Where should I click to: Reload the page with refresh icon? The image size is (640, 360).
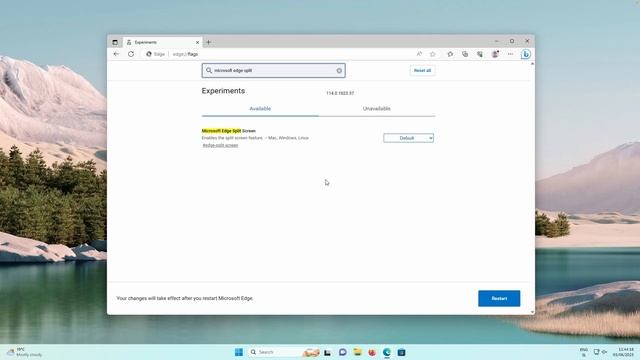(131, 54)
